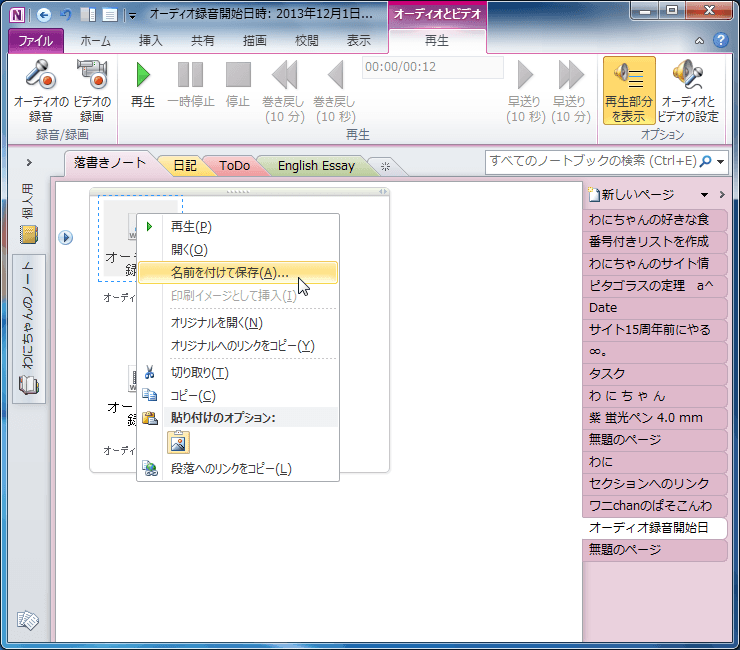
Task: Open オーディオとビデオの設定
Action: click(x=688, y=91)
